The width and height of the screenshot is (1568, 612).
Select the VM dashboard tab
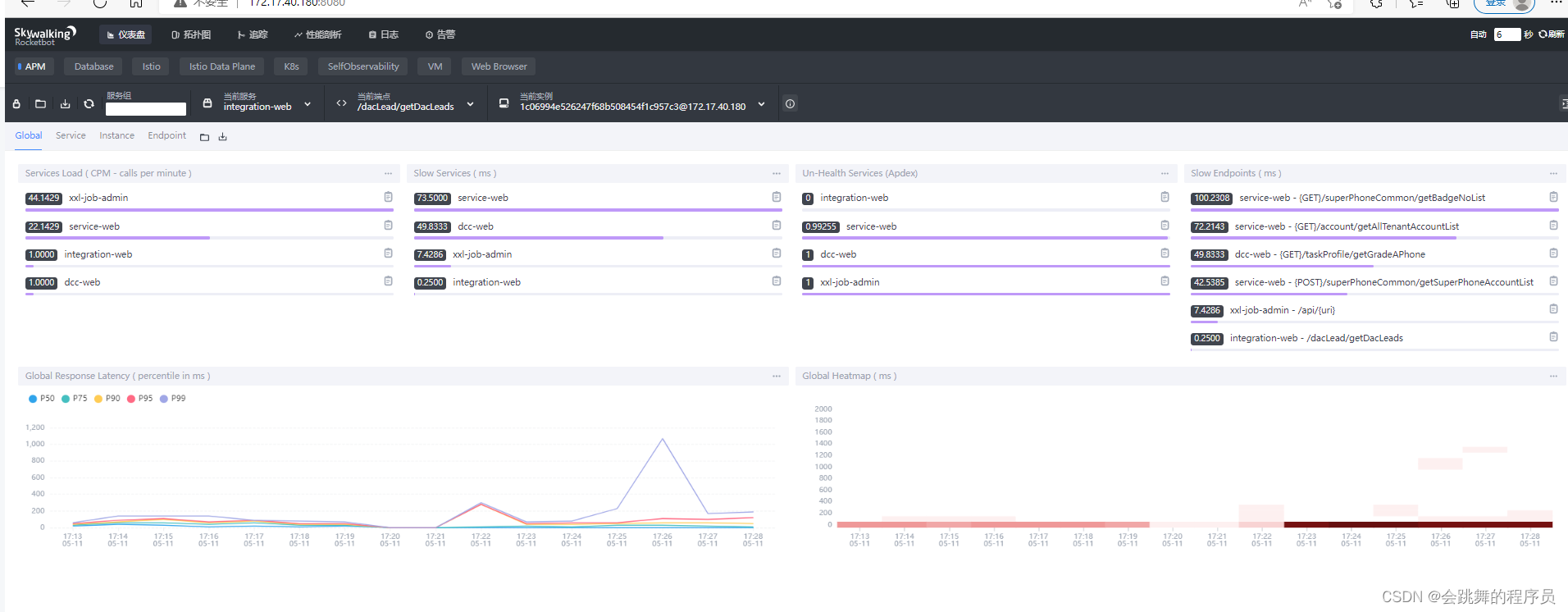pyautogui.click(x=435, y=66)
